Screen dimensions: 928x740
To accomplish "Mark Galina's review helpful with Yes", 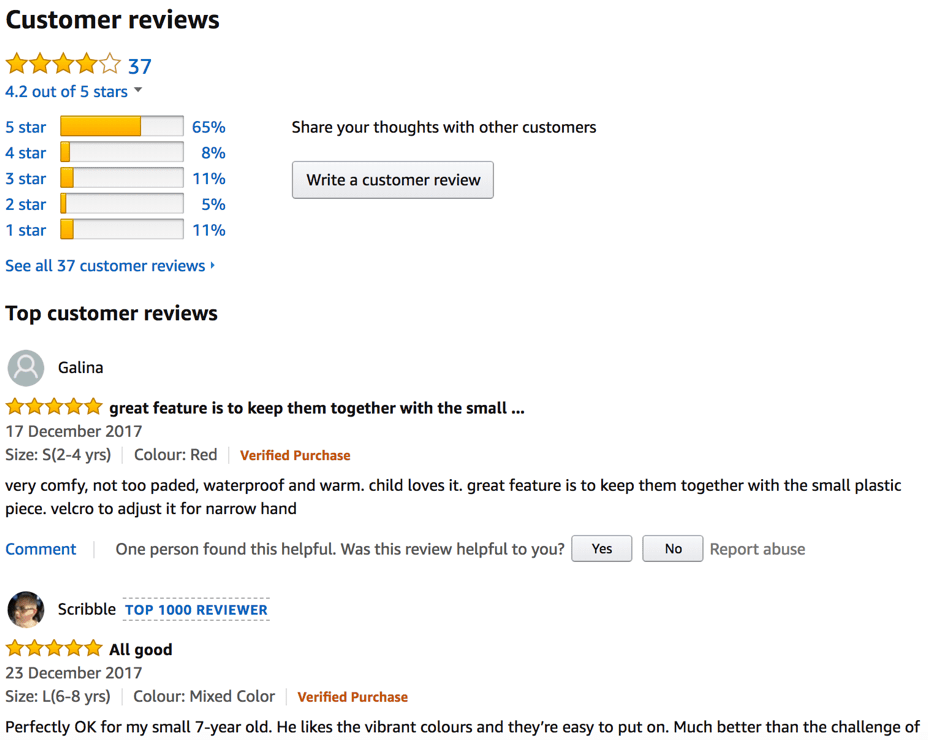I will pos(601,548).
